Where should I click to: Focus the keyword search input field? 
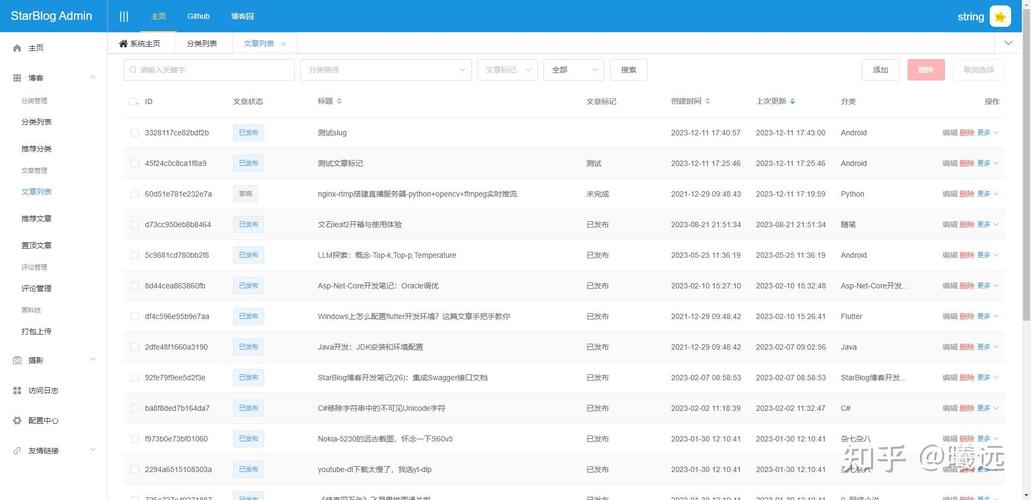coord(208,70)
